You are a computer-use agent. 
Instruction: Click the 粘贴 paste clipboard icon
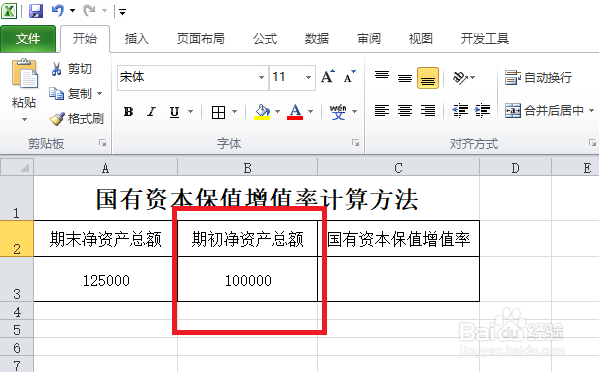click(24, 73)
